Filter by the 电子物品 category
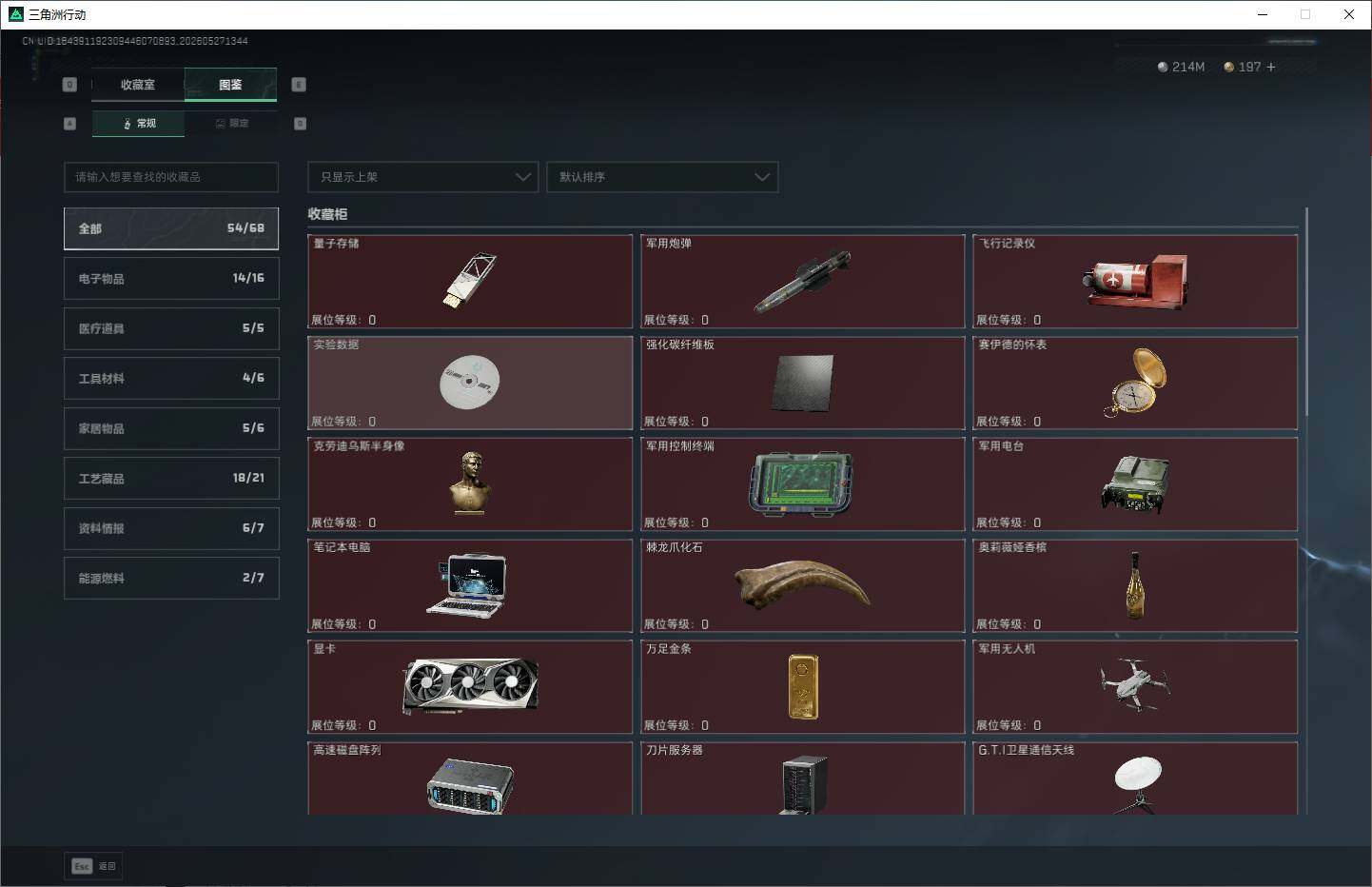 coord(171,278)
